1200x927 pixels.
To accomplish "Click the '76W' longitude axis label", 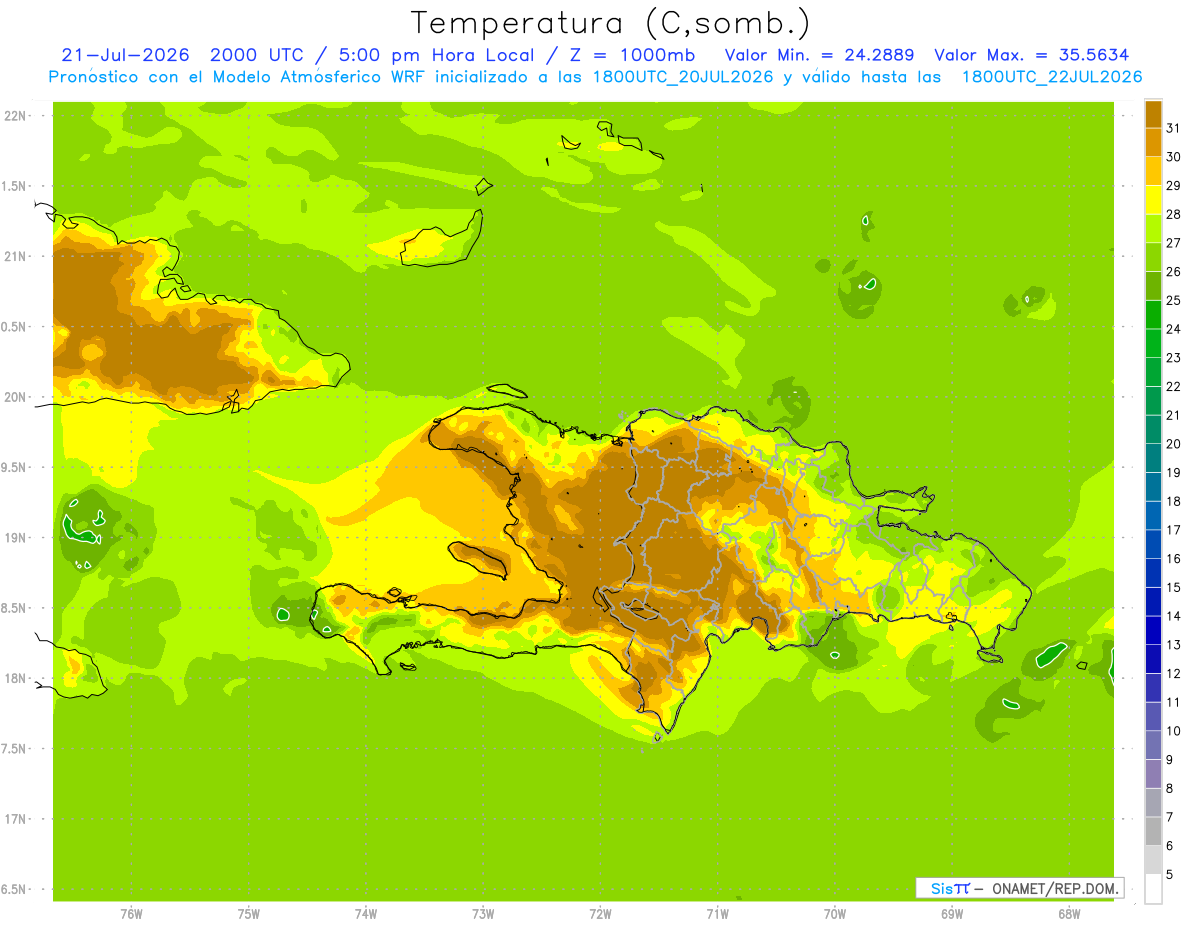I will pos(131,914).
